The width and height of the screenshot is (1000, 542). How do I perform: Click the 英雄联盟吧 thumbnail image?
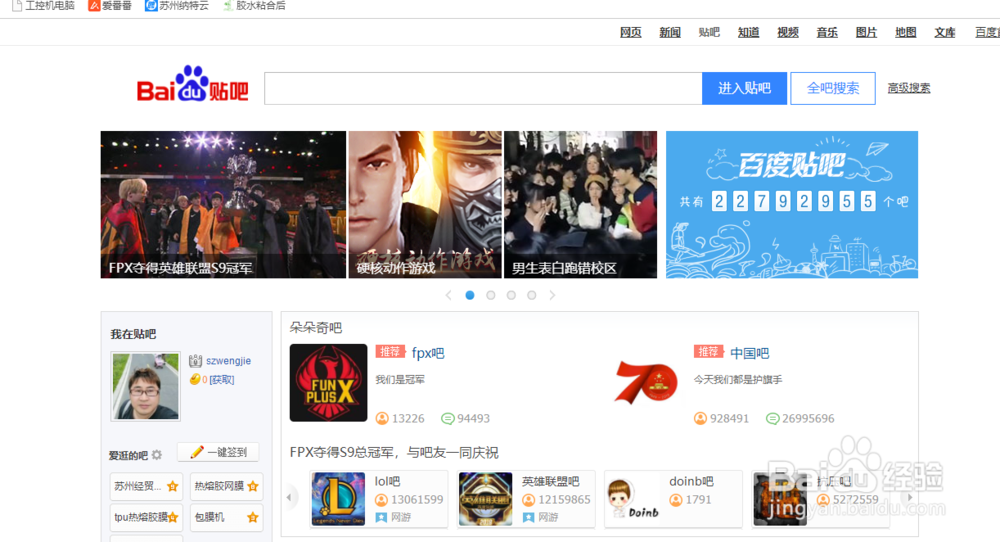485,499
